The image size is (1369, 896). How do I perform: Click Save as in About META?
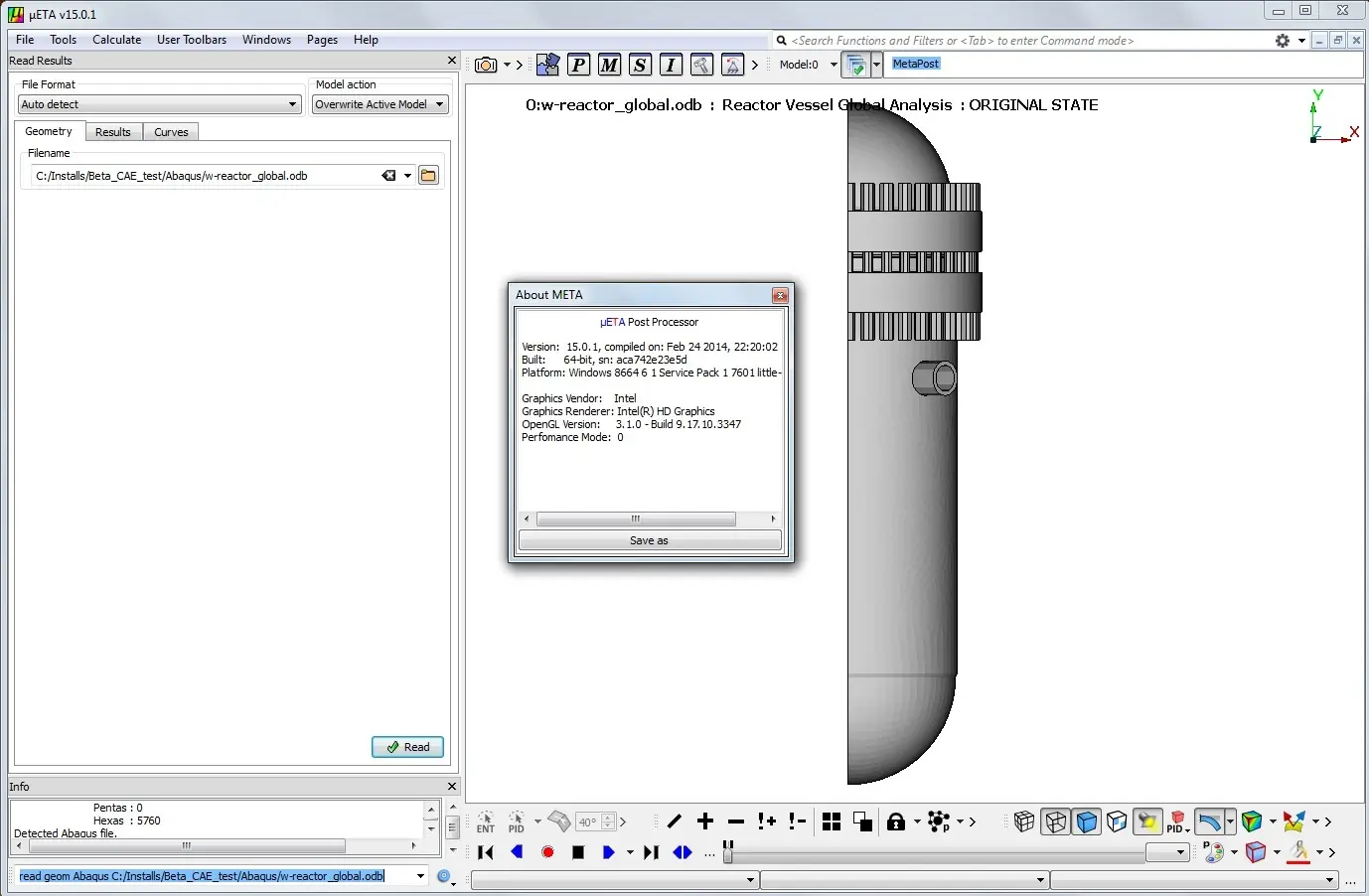click(650, 540)
